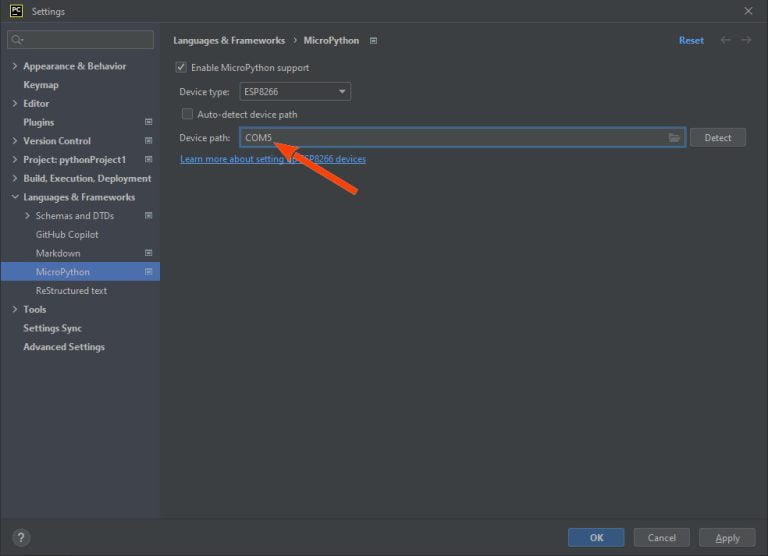The height and width of the screenshot is (556, 768).
Task: Expand the Appearance & Behavior section
Action: (14, 66)
